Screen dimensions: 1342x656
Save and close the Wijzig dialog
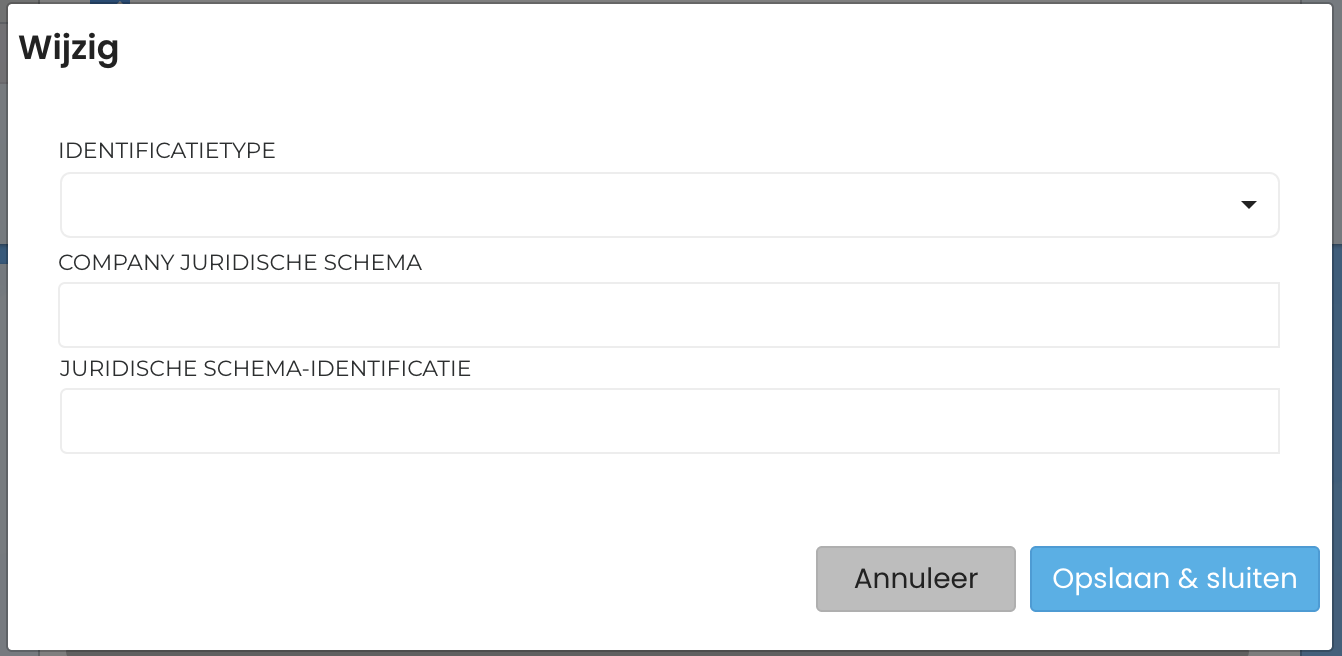1174,578
